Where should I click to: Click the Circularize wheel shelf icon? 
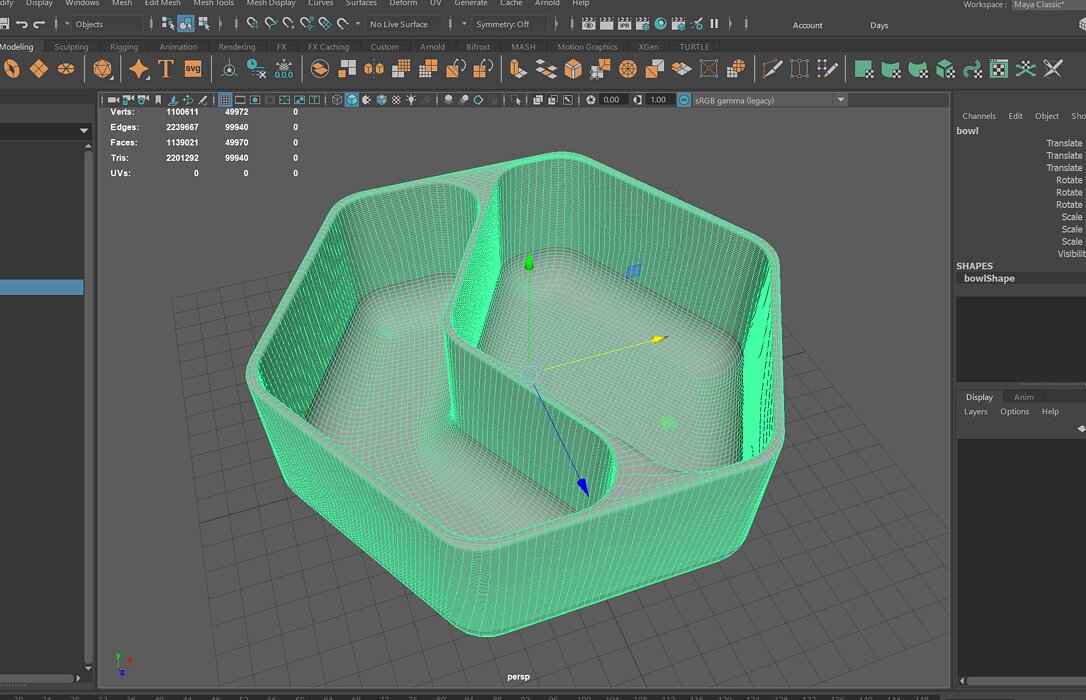click(x=627, y=69)
